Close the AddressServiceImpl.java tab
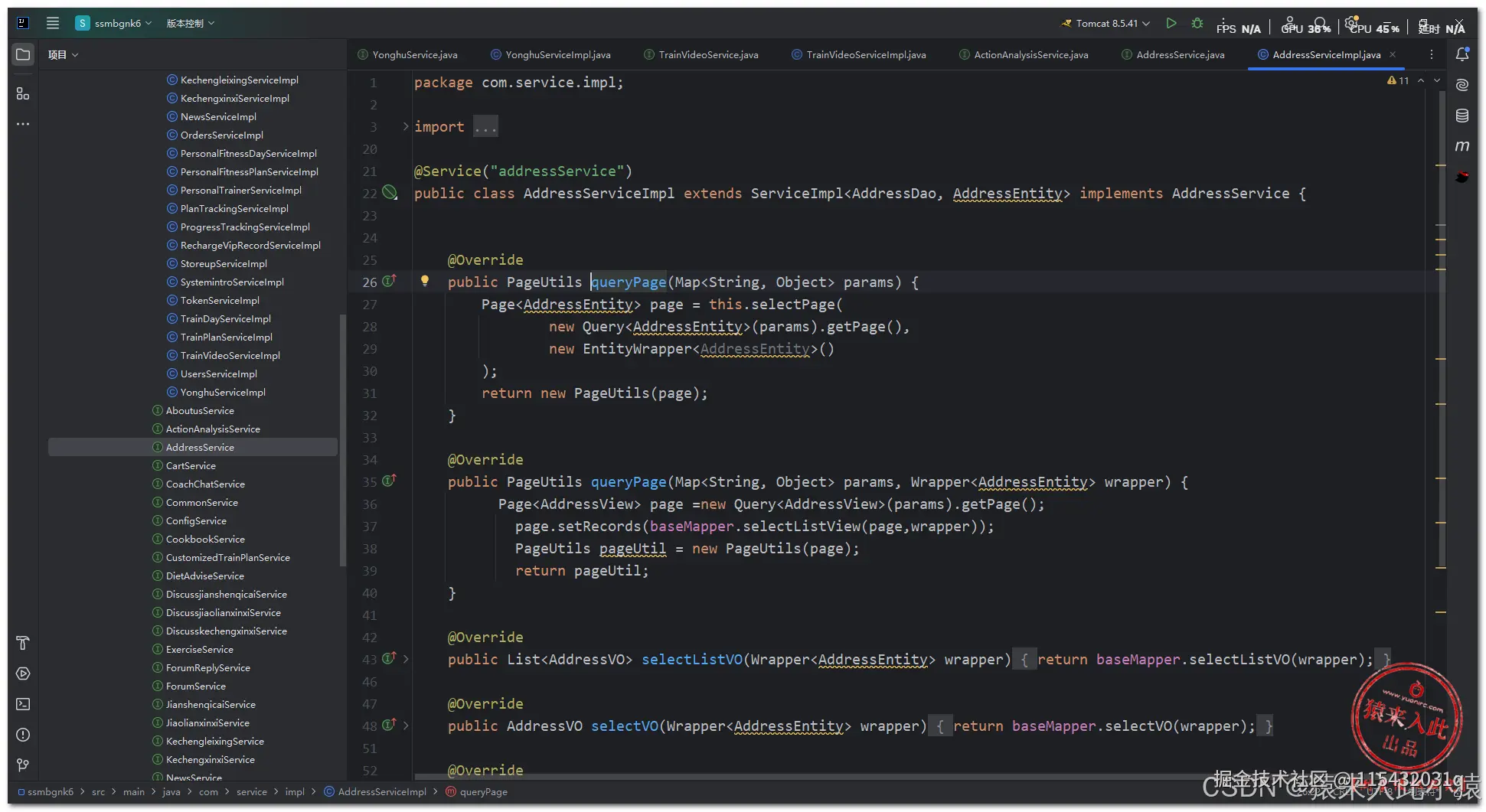This screenshot has width=1486, height=812. (x=1393, y=54)
